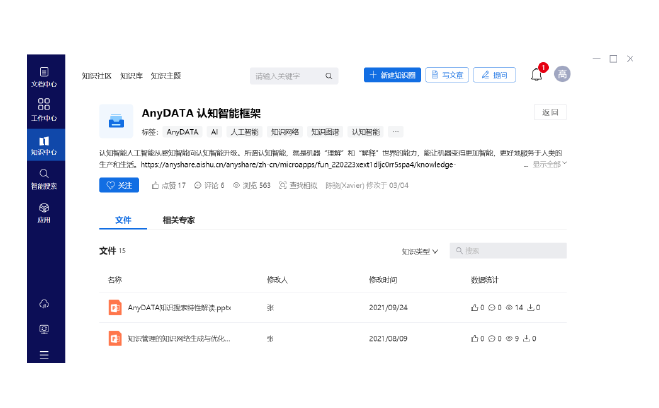Maximize the application window

tap(613, 59)
